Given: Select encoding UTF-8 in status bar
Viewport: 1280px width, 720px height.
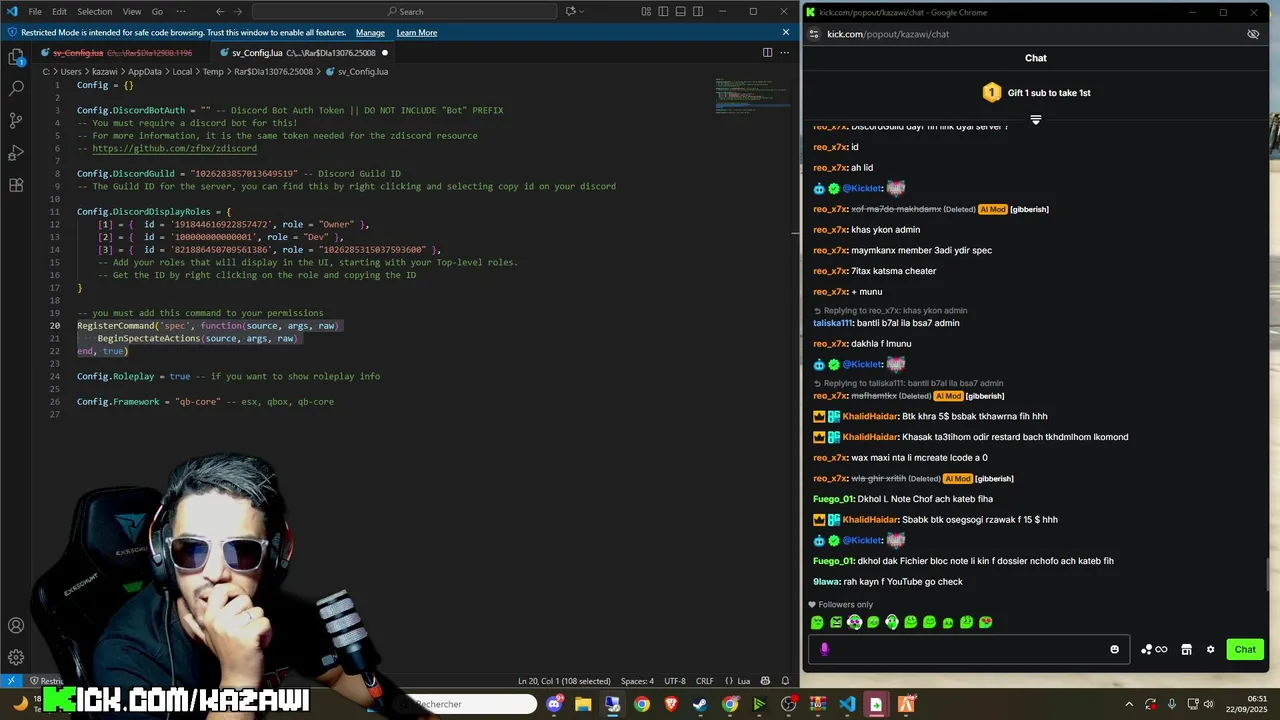Looking at the screenshot, I should click(x=675, y=681).
